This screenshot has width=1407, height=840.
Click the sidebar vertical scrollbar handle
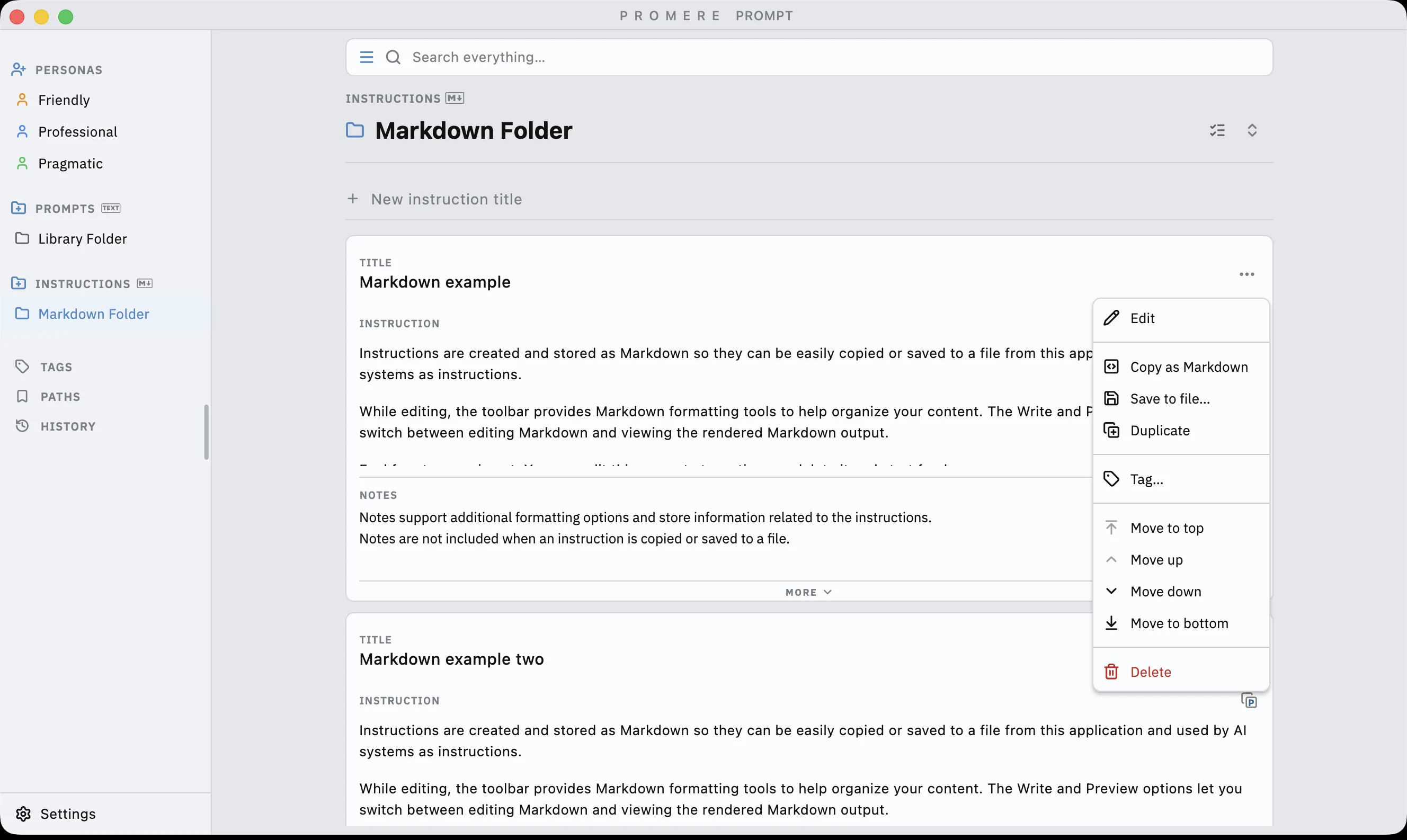[206, 432]
